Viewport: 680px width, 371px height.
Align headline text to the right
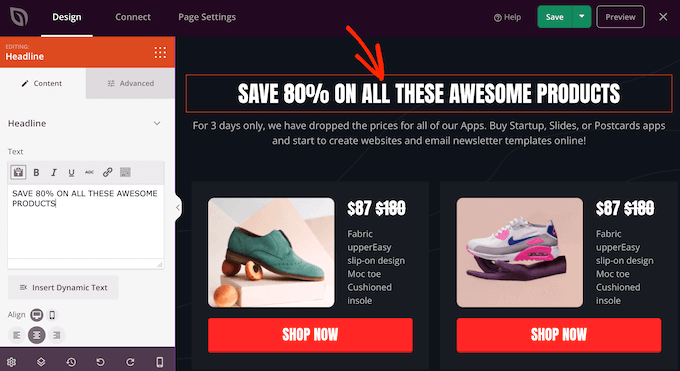(x=57, y=335)
